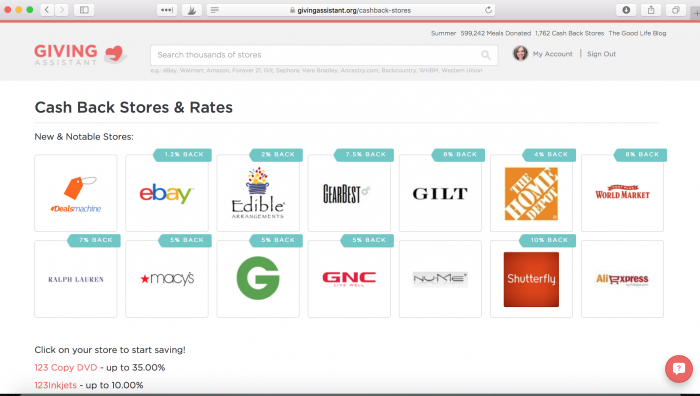Click the Safari address bar URL

(x=354, y=10)
